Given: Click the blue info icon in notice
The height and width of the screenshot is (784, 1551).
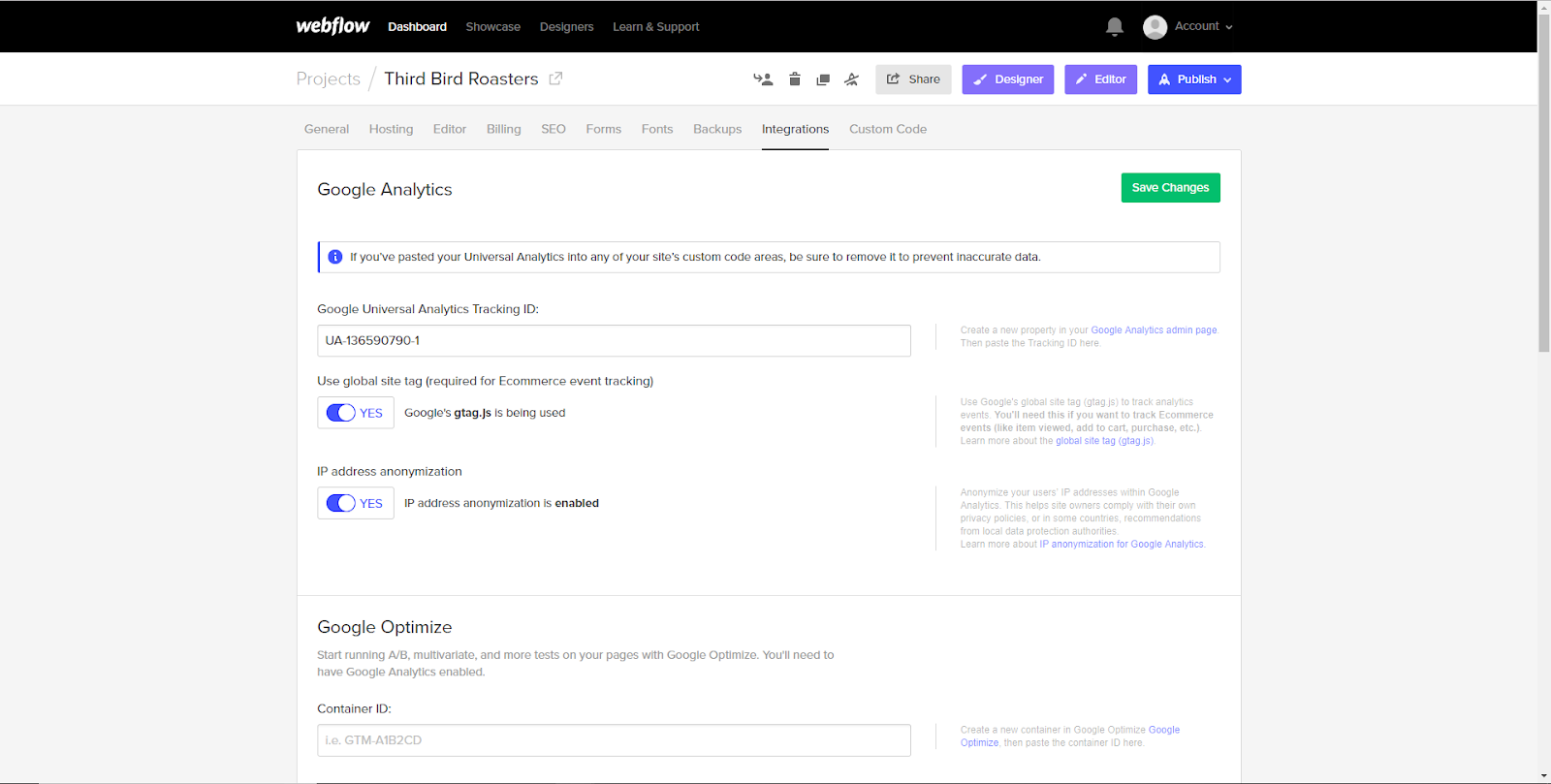Looking at the screenshot, I should [335, 257].
